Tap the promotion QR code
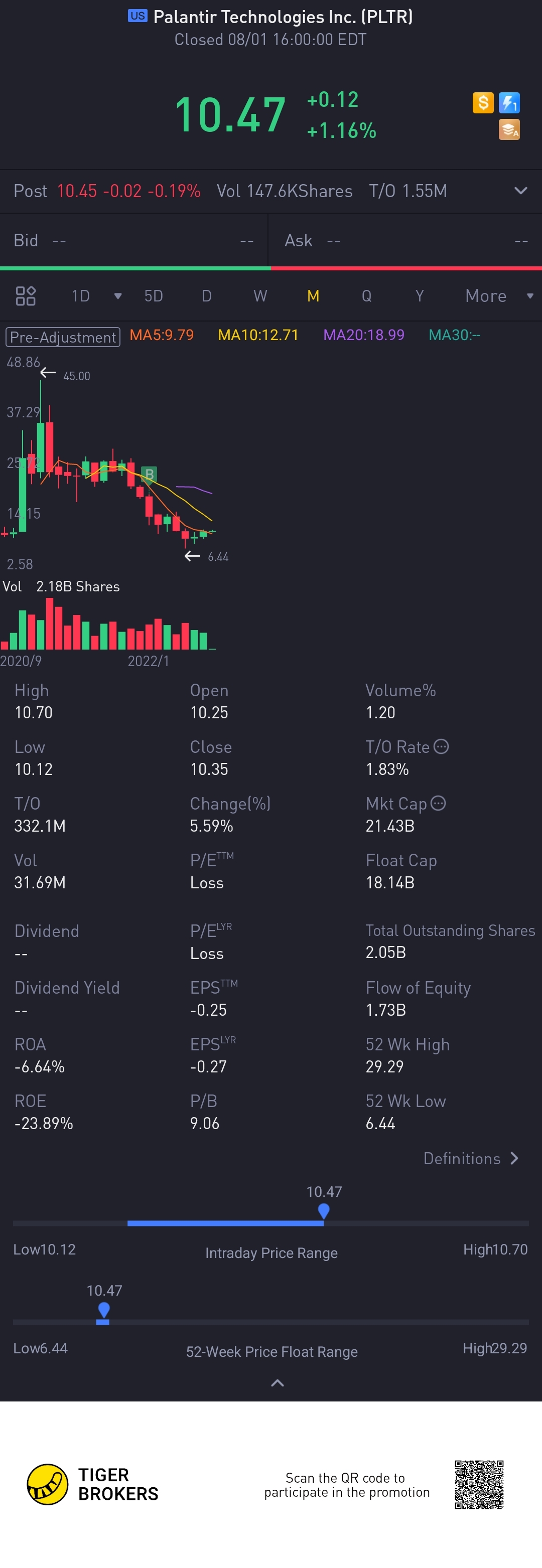The height and width of the screenshot is (1568, 542). click(479, 1485)
